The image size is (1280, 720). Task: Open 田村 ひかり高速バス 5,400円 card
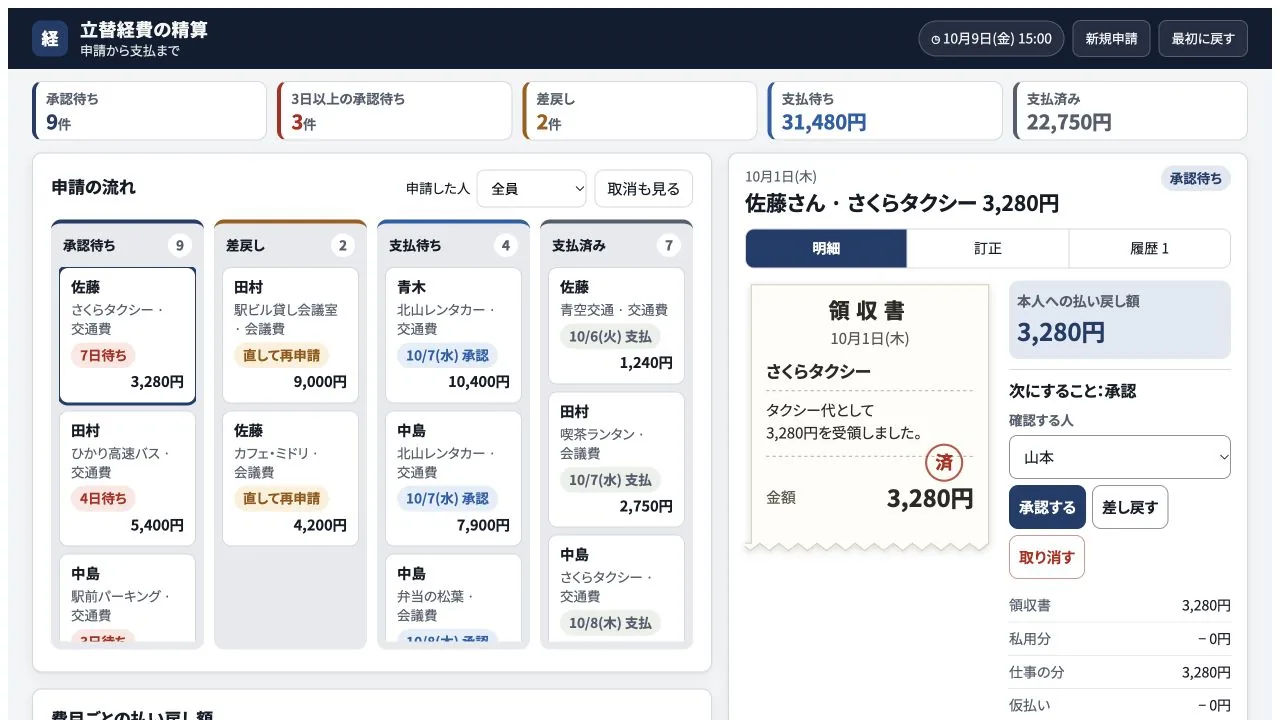127,479
